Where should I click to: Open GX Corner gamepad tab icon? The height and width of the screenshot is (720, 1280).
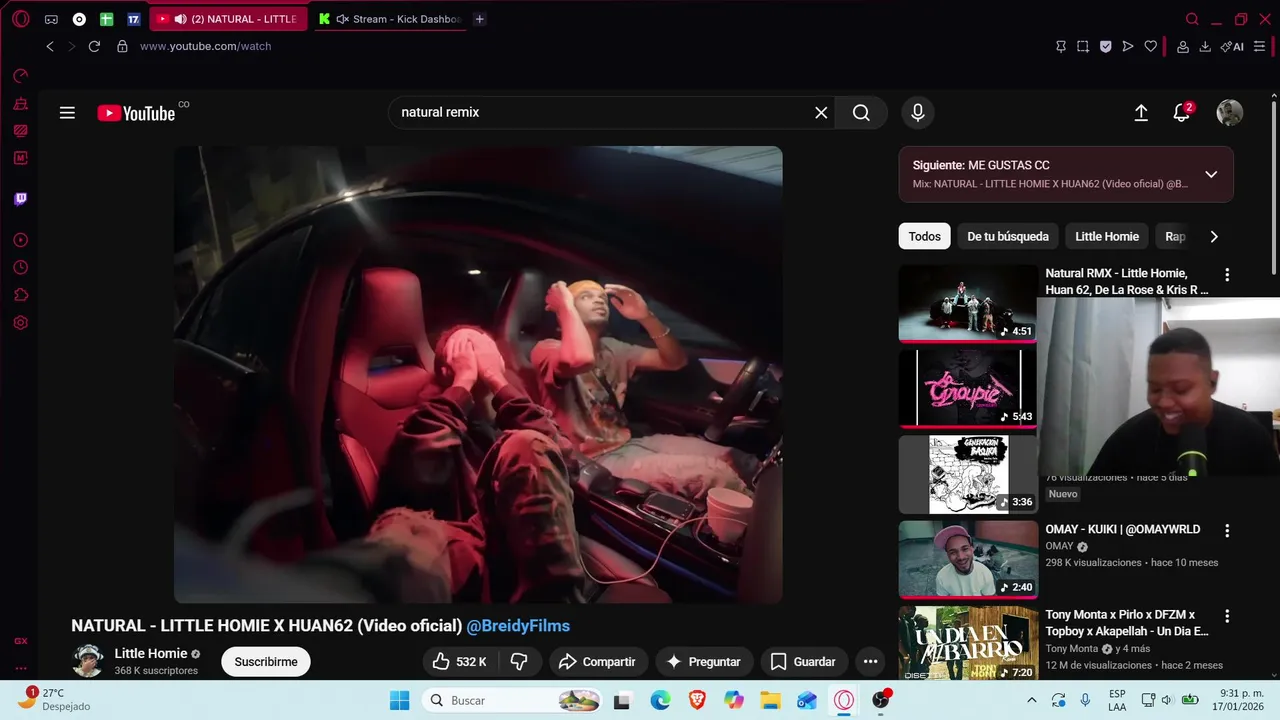(x=51, y=19)
